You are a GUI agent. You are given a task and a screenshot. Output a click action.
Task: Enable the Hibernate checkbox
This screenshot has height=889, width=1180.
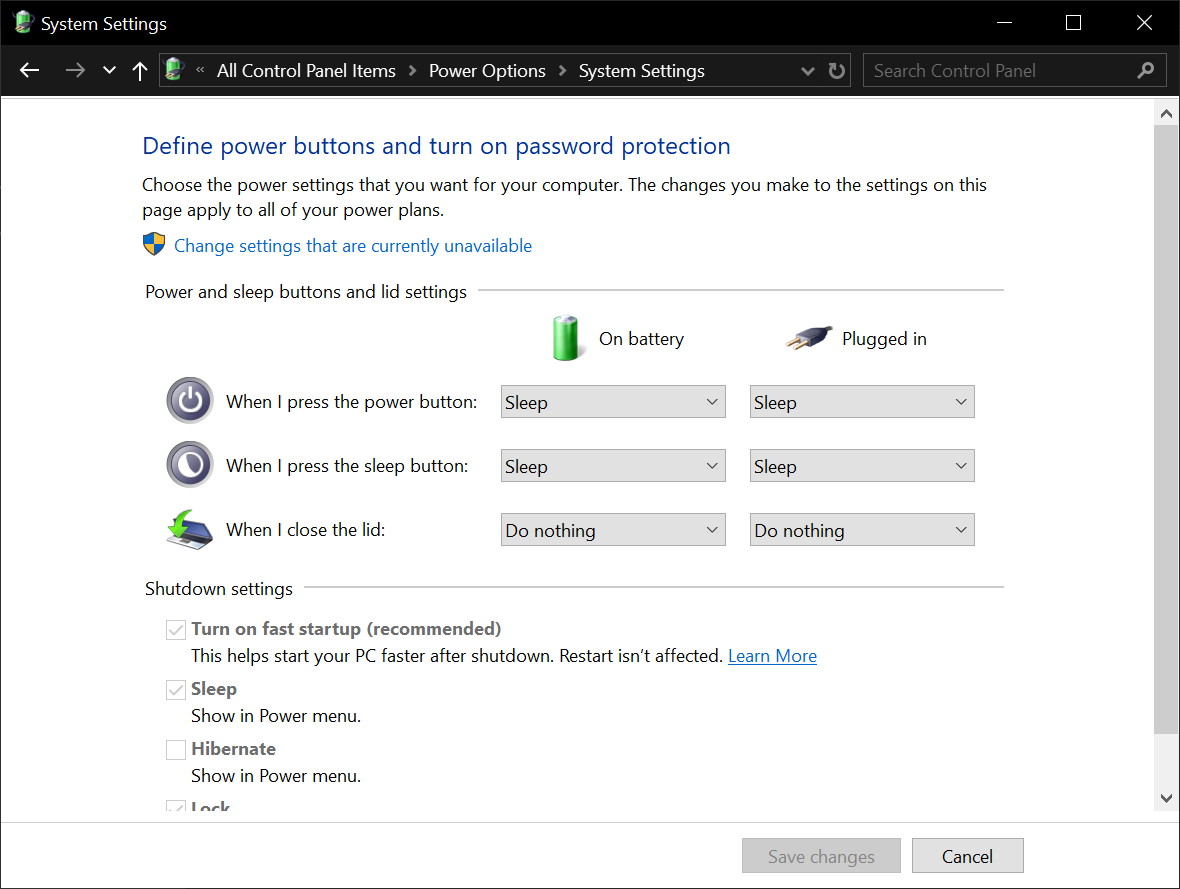[175, 750]
